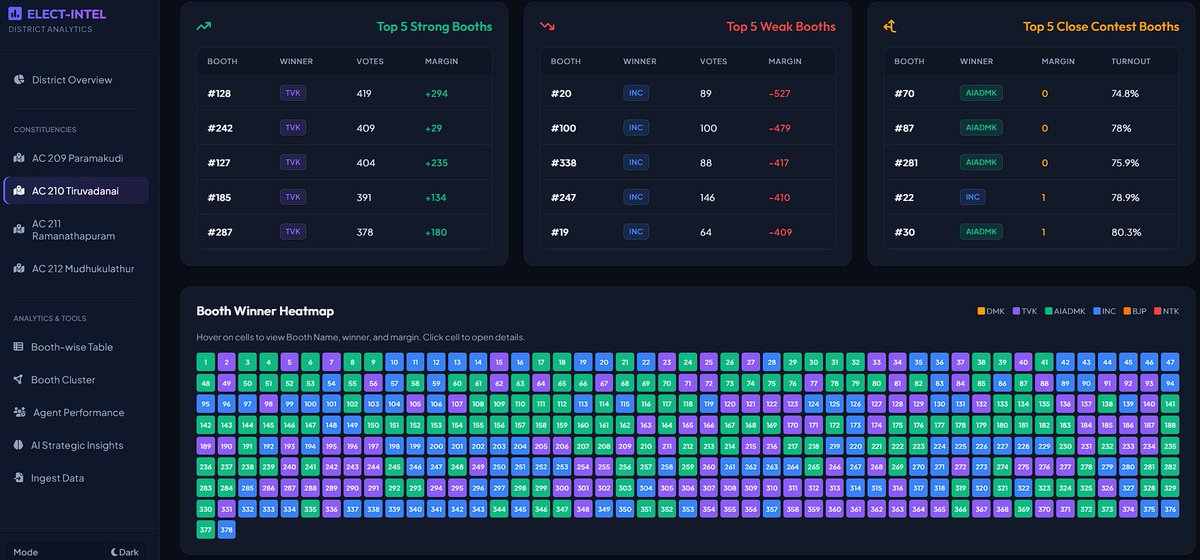Click the AC 209 Paramakudi constituency icon
Image resolution: width=1200 pixels, height=560 pixels.
(x=19, y=158)
